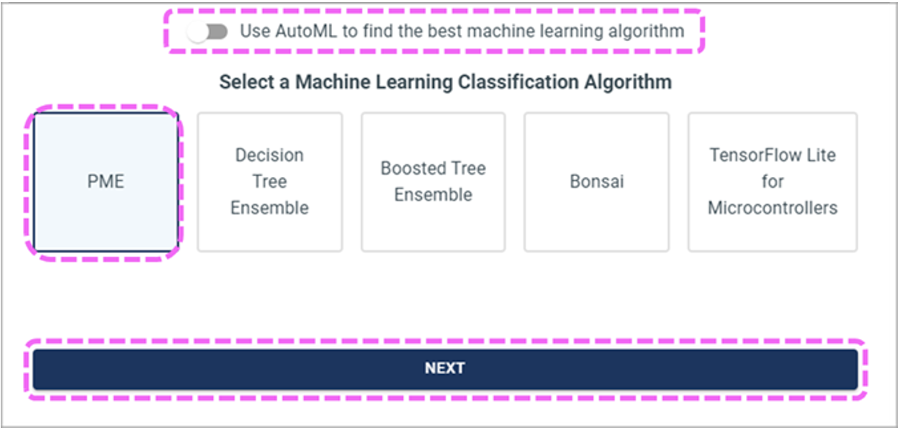
Task: Click the 'Bonsai' text label
Action: coord(596,182)
